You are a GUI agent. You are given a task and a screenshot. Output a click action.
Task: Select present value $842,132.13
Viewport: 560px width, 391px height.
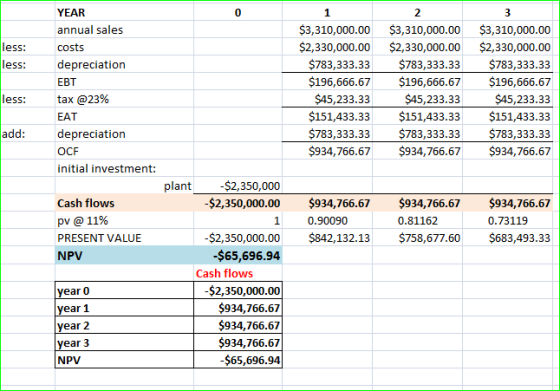(x=327, y=238)
